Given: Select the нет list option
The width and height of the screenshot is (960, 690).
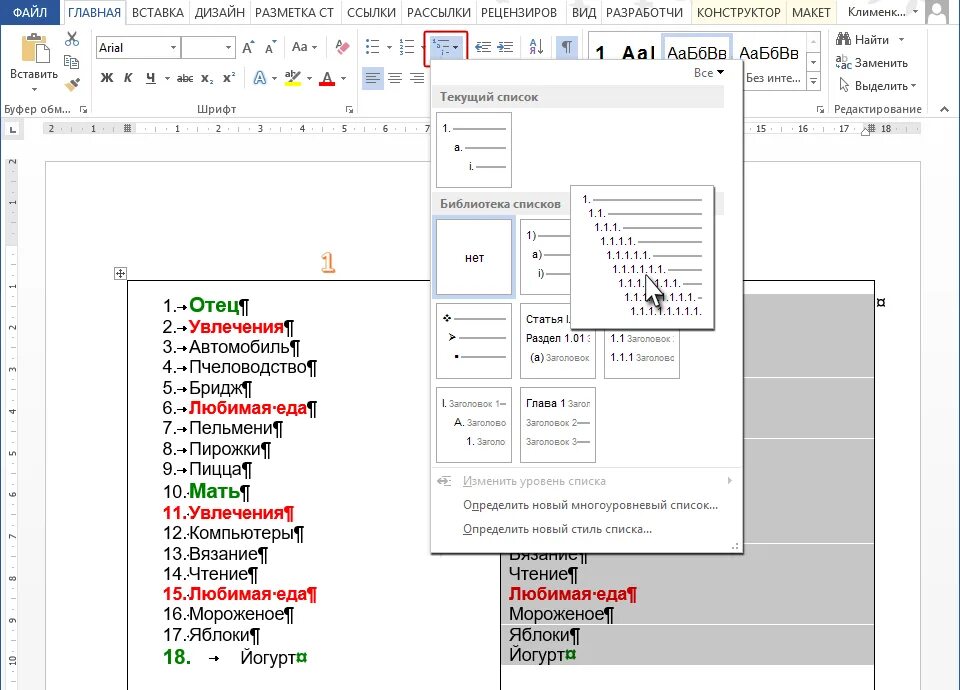Looking at the screenshot, I should [x=474, y=257].
